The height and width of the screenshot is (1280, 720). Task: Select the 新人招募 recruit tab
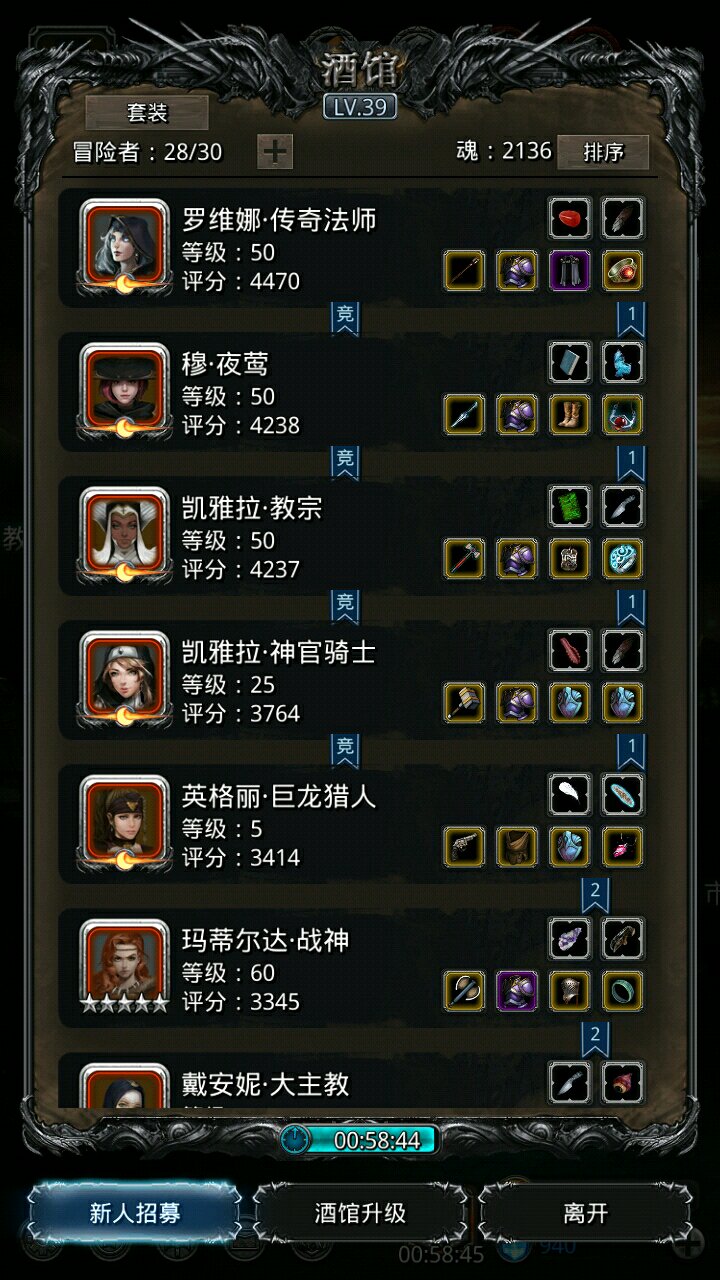[135, 1214]
